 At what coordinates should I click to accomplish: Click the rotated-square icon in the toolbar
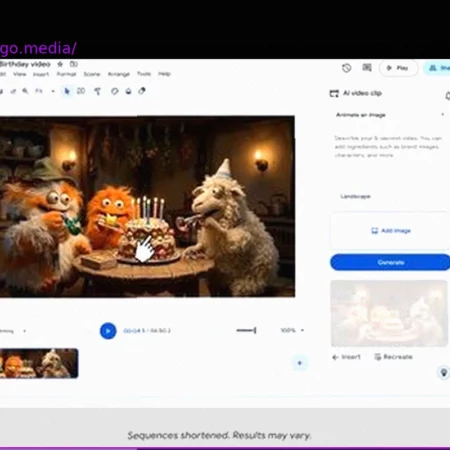tap(115, 91)
